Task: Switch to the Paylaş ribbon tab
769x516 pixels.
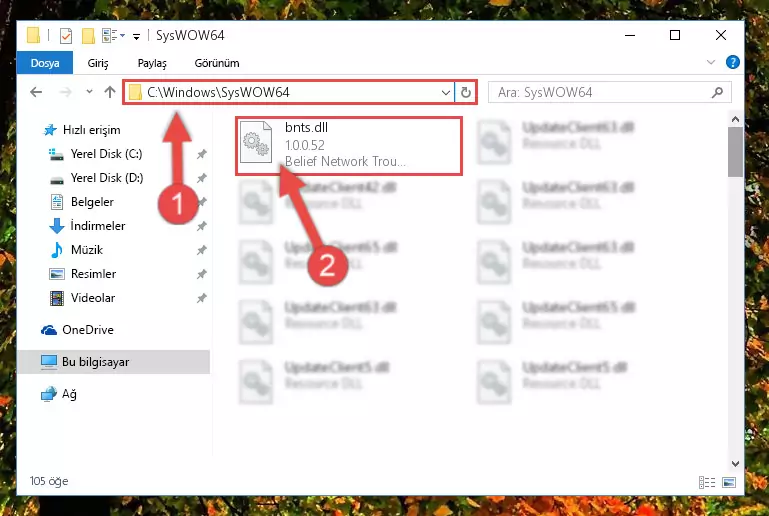Action: (x=152, y=63)
